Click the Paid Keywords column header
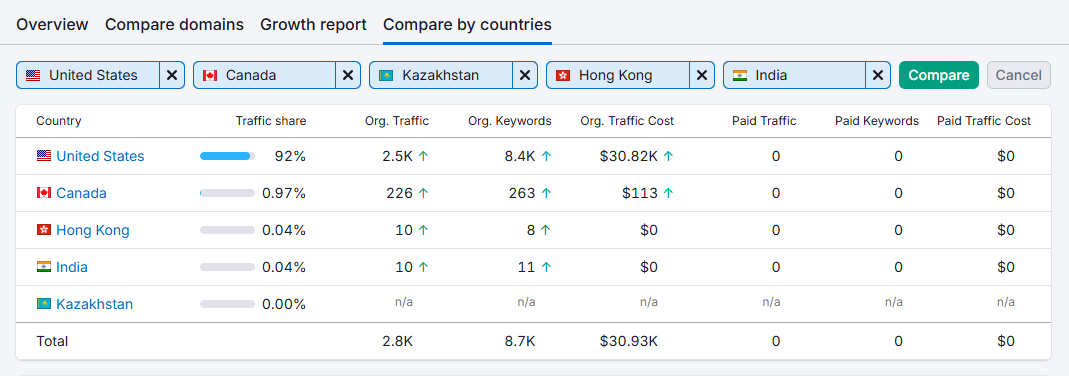Image resolution: width=1069 pixels, height=376 pixels. click(877, 121)
